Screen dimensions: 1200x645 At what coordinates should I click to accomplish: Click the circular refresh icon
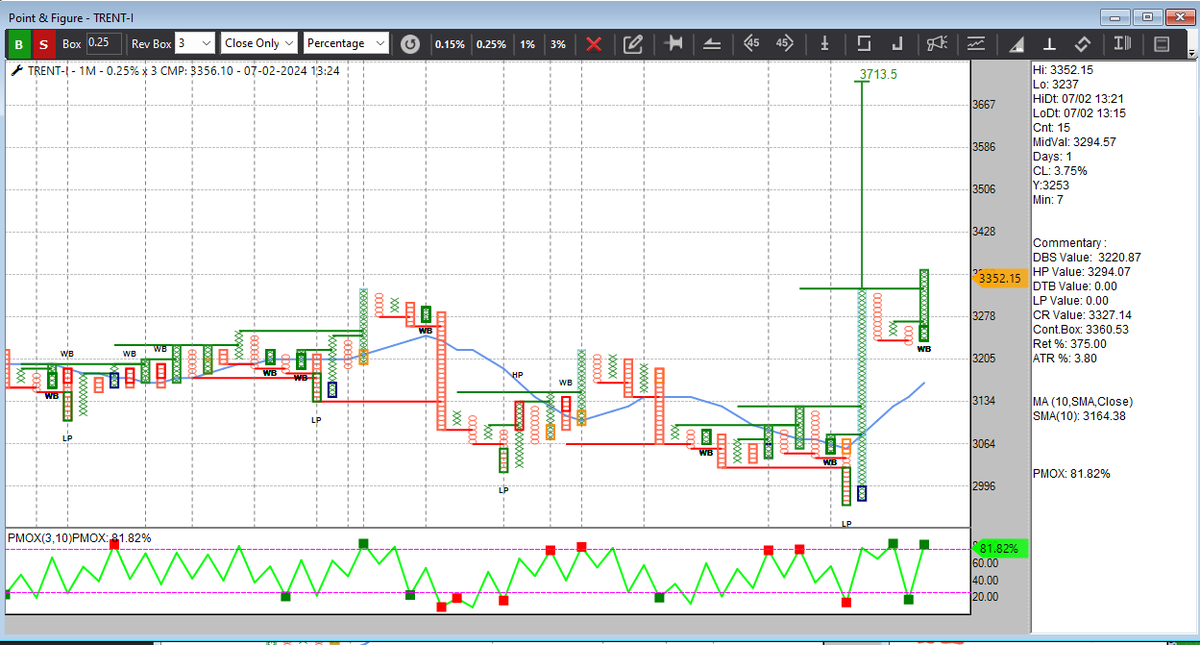410,44
